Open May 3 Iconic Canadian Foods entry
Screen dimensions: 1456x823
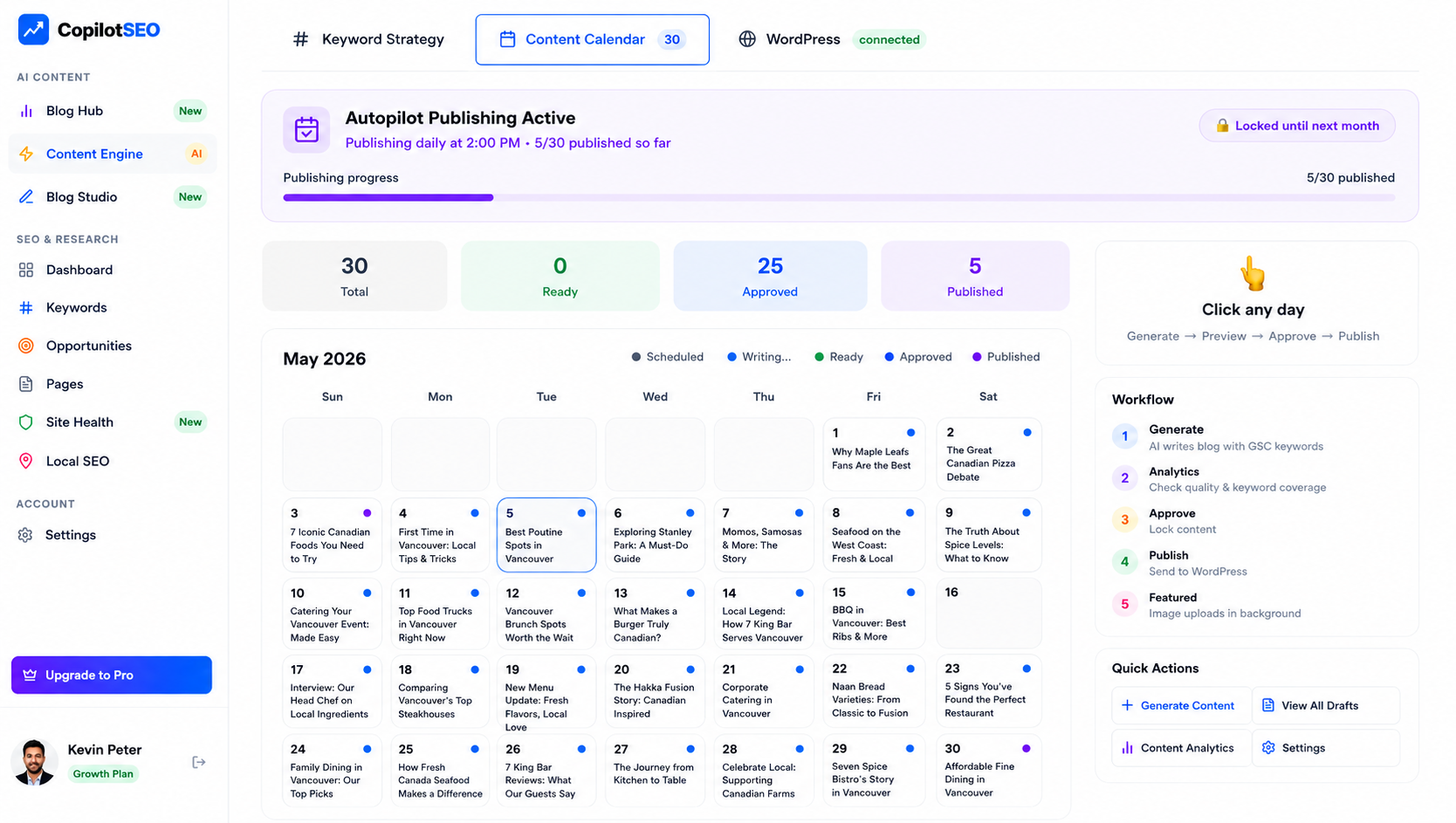[332, 535]
